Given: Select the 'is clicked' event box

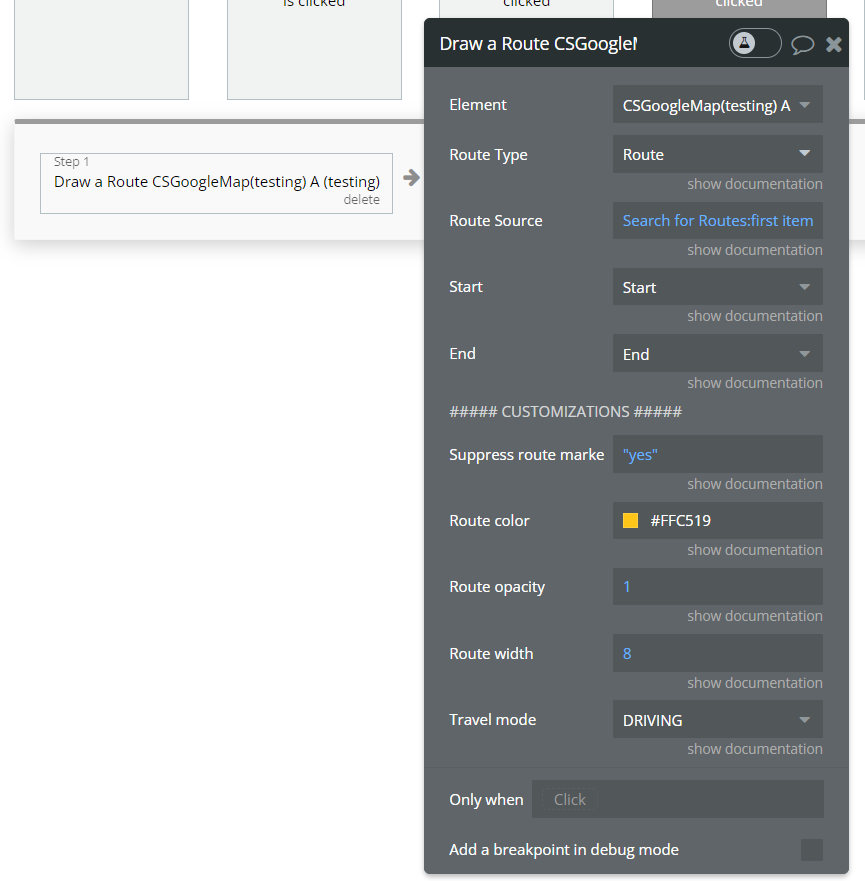Looking at the screenshot, I should tap(314, 49).
